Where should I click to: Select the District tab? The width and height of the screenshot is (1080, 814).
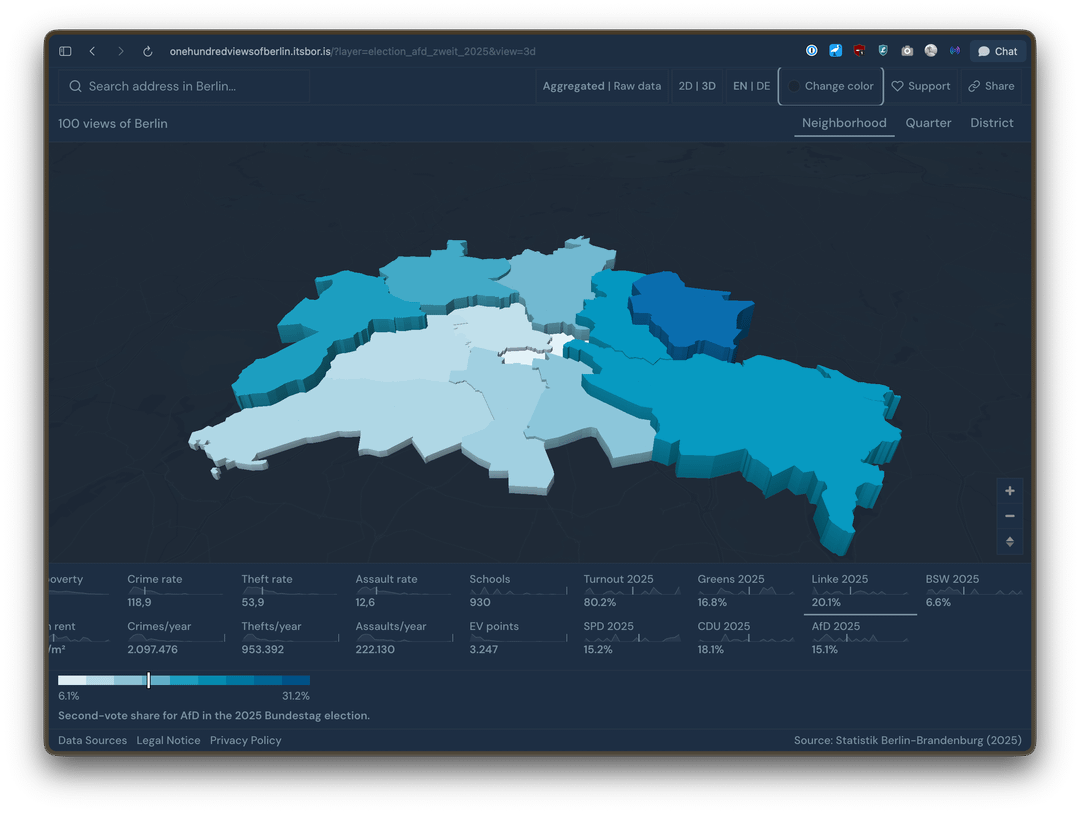point(991,123)
